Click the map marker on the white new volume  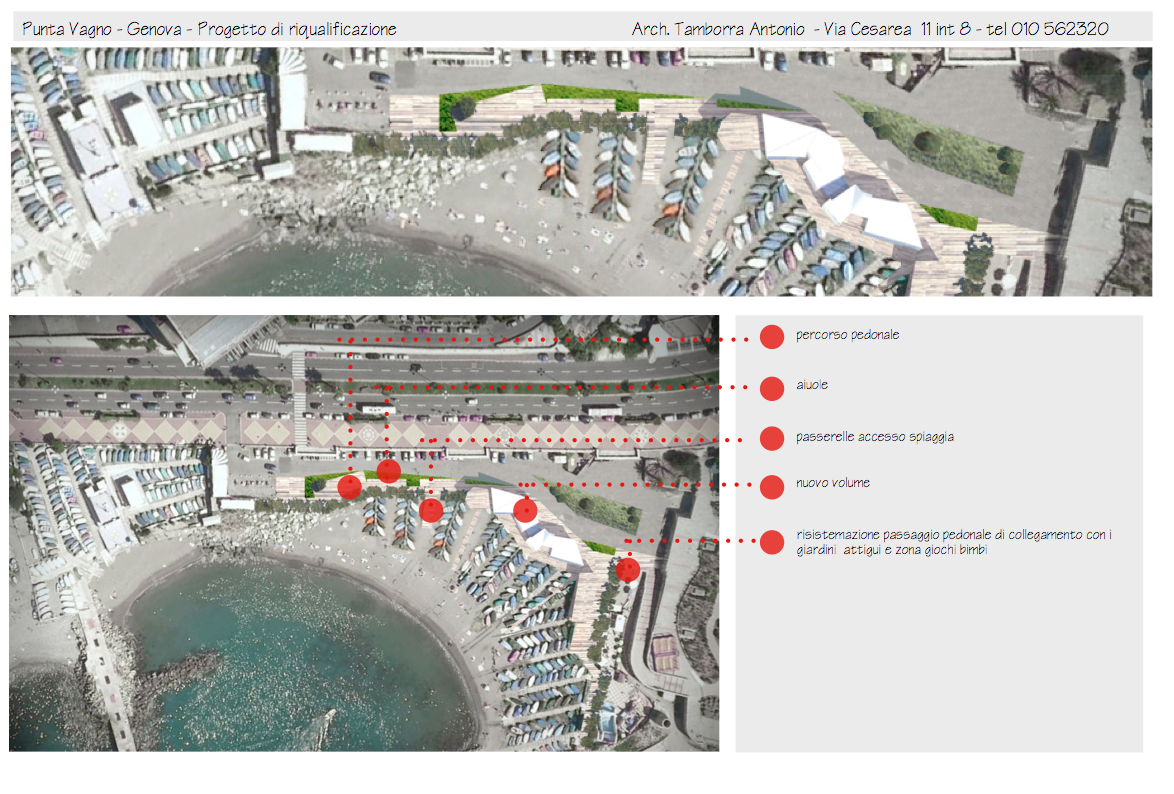tap(525, 510)
